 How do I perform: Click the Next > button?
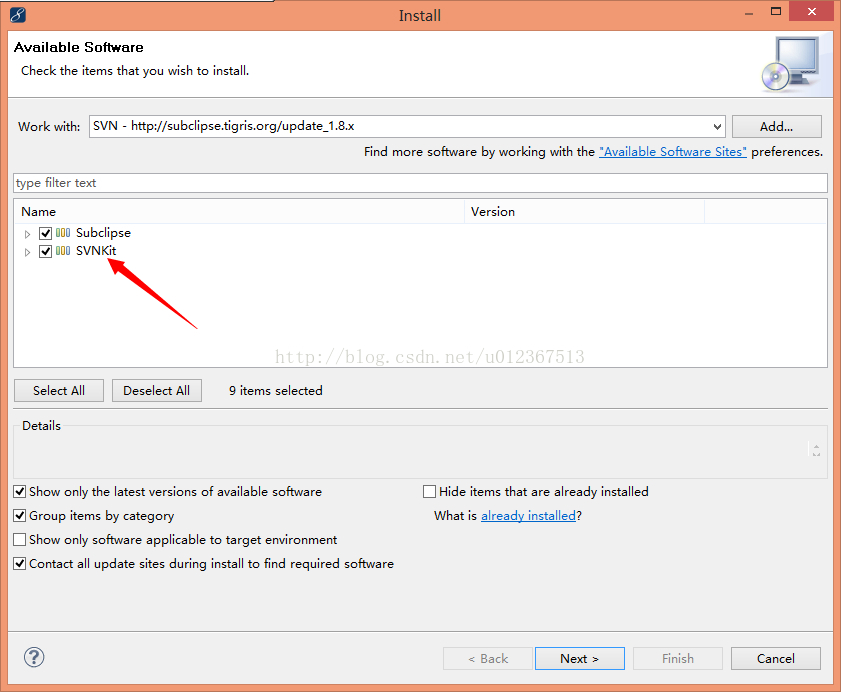click(x=579, y=658)
